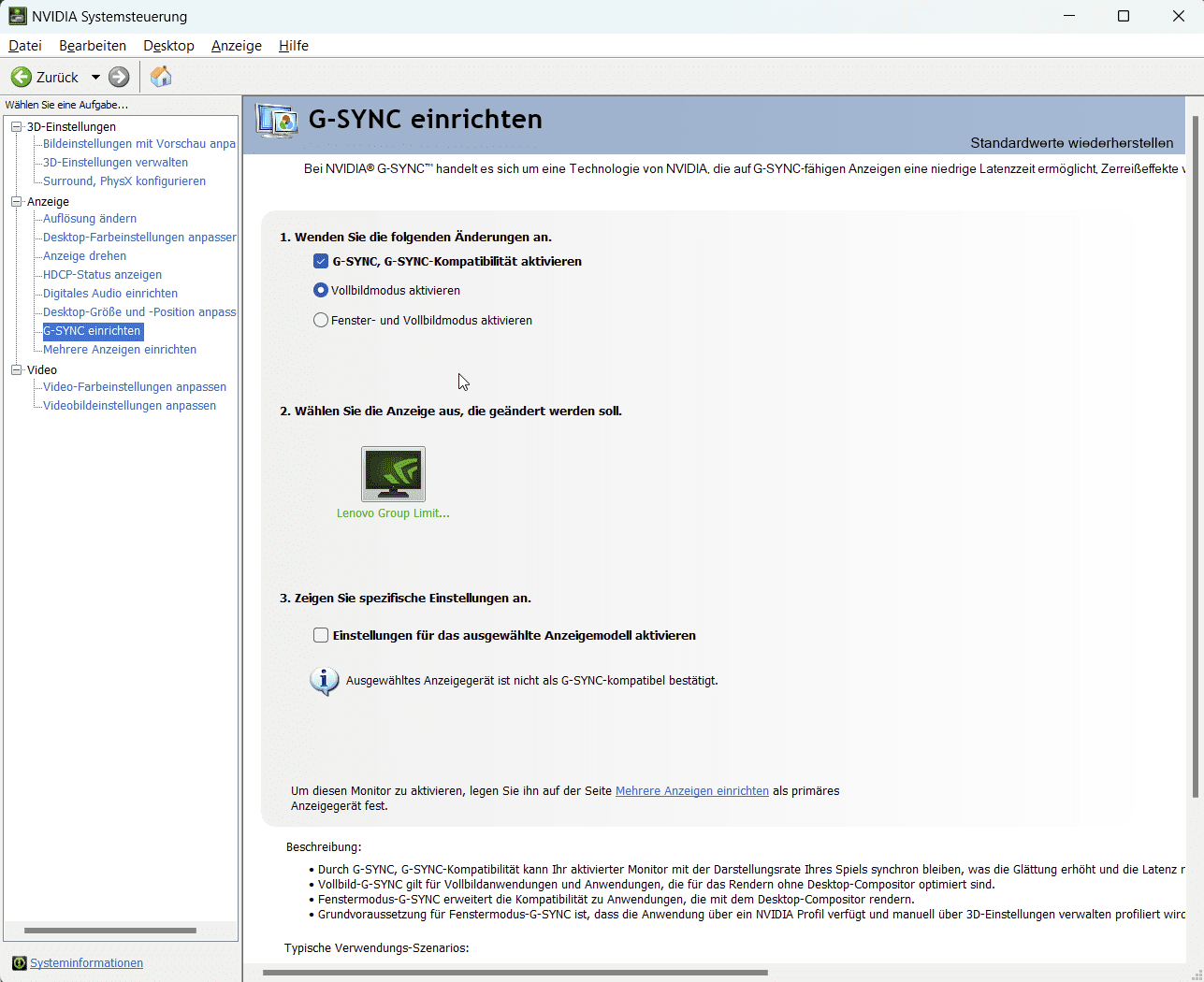The width and height of the screenshot is (1204, 982).
Task: Open the Desktop menu
Action: click(168, 46)
